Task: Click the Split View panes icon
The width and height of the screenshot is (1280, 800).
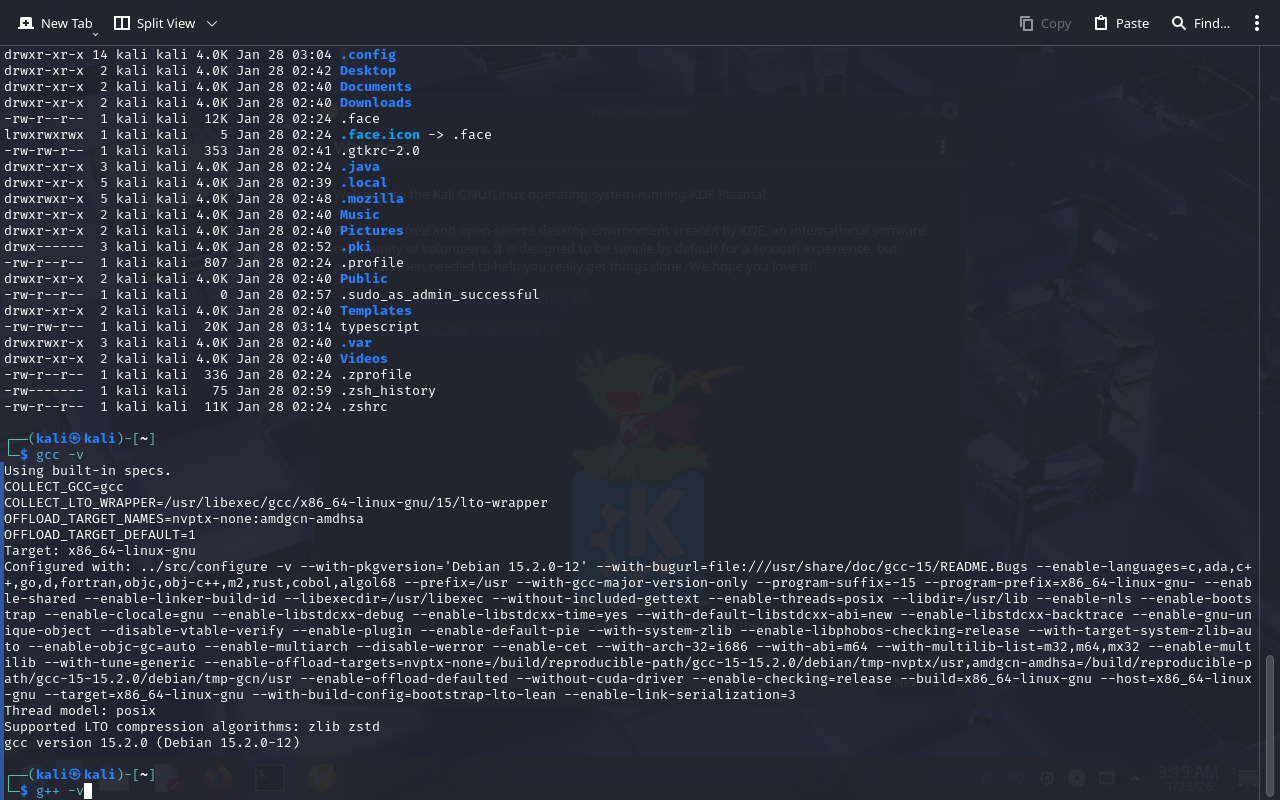Action: 122,23
